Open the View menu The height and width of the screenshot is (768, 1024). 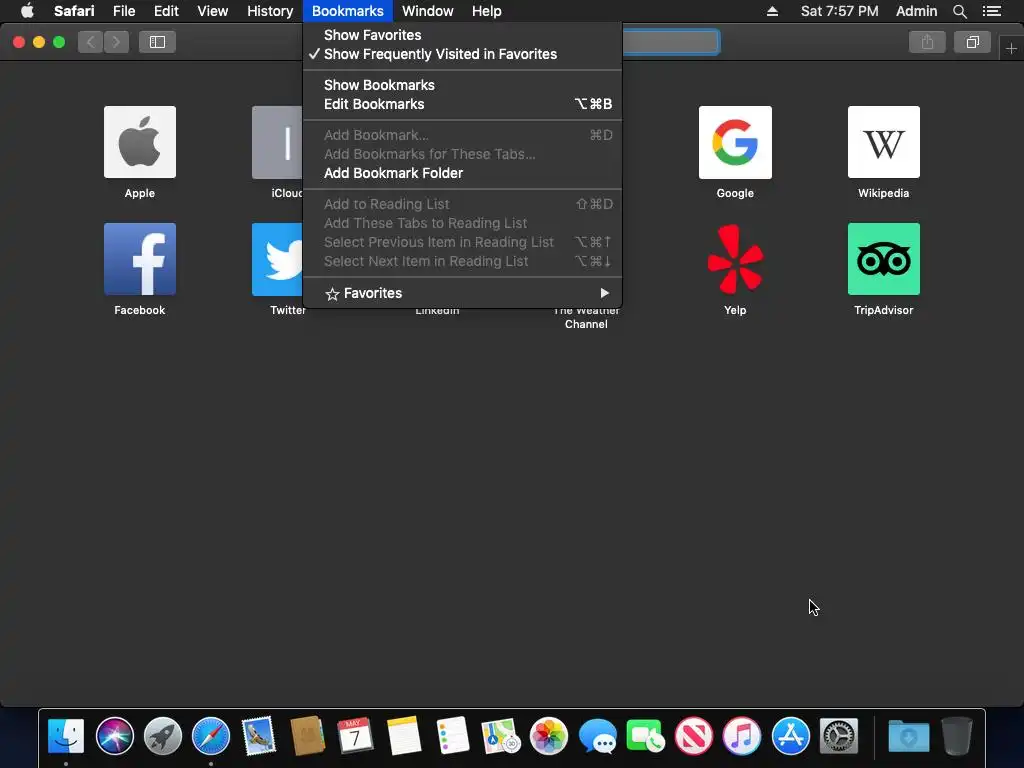click(212, 11)
